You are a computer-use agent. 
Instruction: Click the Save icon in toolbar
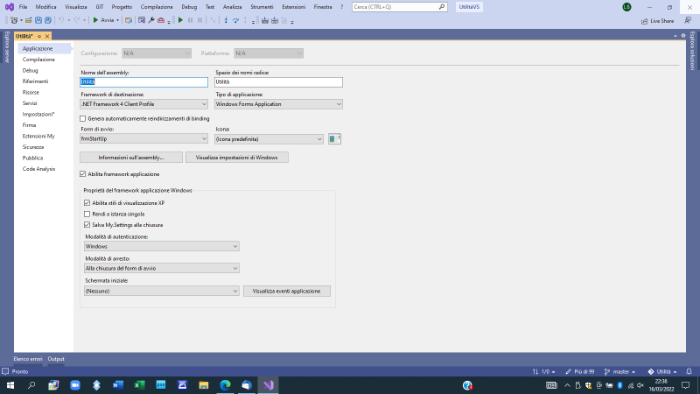coord(38,20)
